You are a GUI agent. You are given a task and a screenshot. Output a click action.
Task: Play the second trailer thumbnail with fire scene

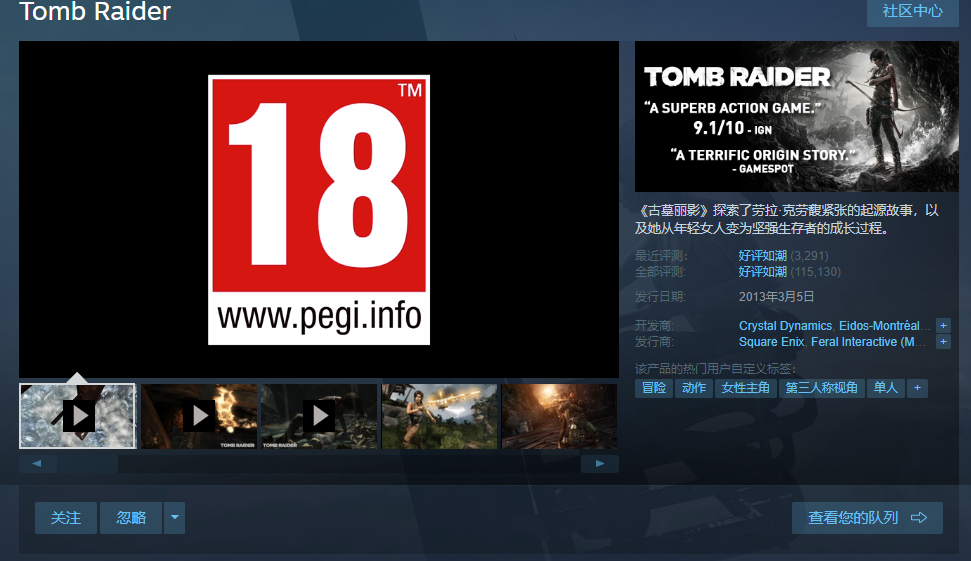[199, 415]
